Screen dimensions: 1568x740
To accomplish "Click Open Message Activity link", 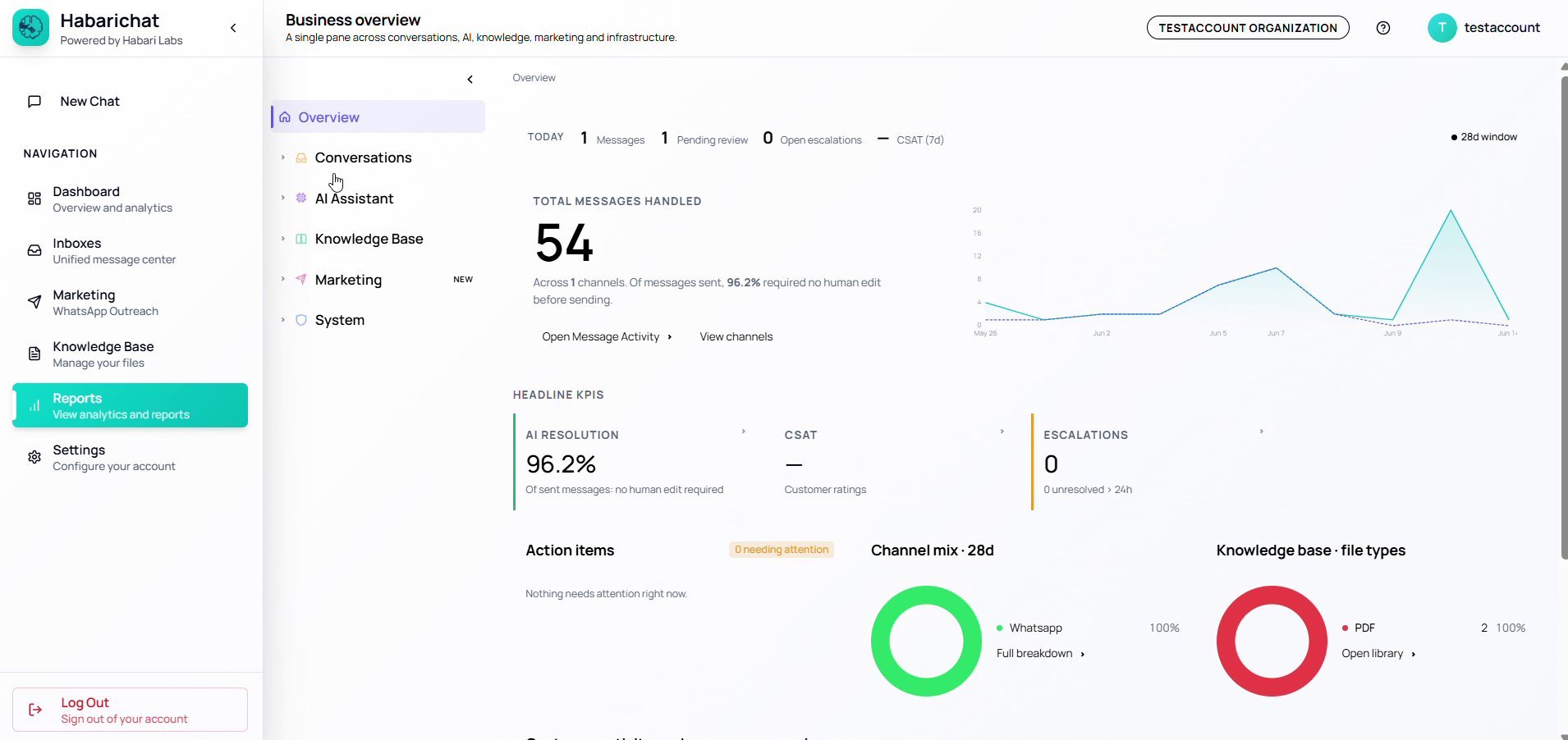I will click(x=607, y=336).
